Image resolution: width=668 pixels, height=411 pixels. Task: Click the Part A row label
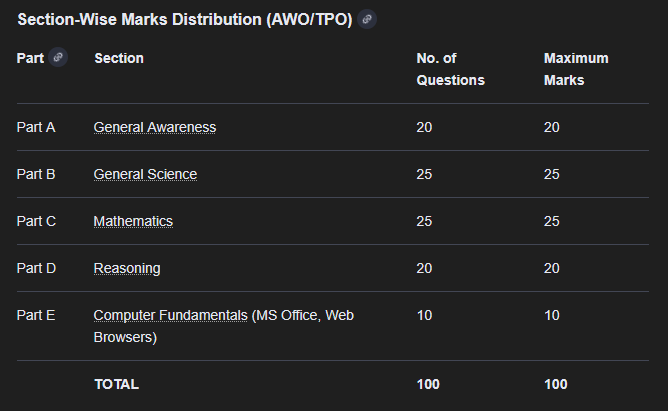36,127
